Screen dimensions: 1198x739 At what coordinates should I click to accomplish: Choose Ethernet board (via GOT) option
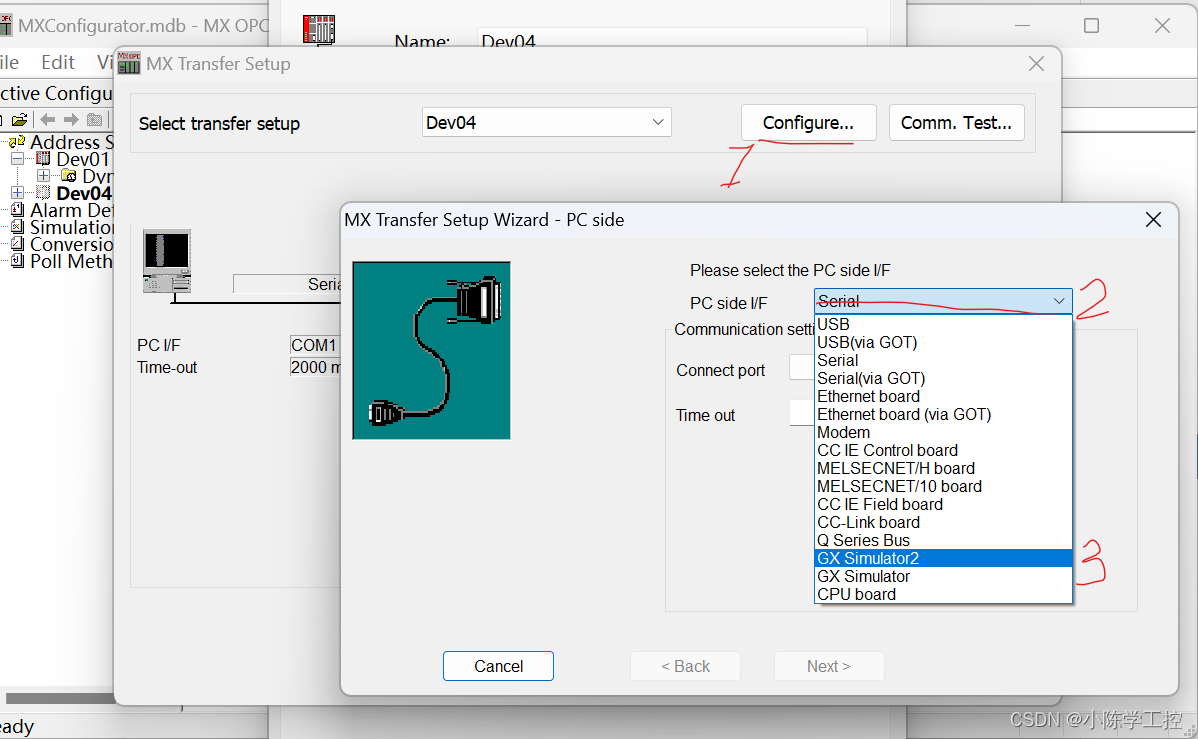pyautogui.click(x=943, y=414)
